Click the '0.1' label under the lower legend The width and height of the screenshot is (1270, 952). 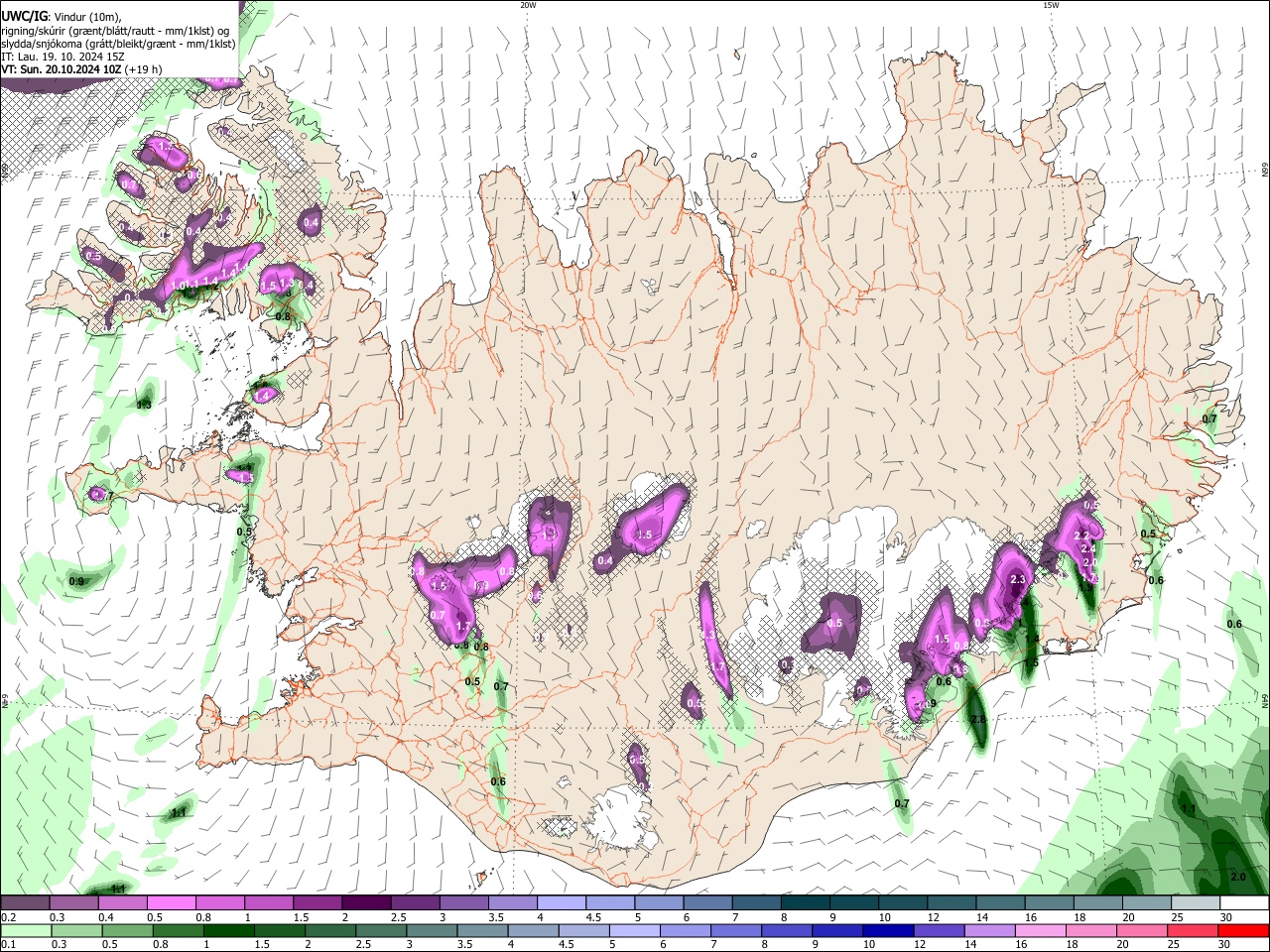click(7, 945)
